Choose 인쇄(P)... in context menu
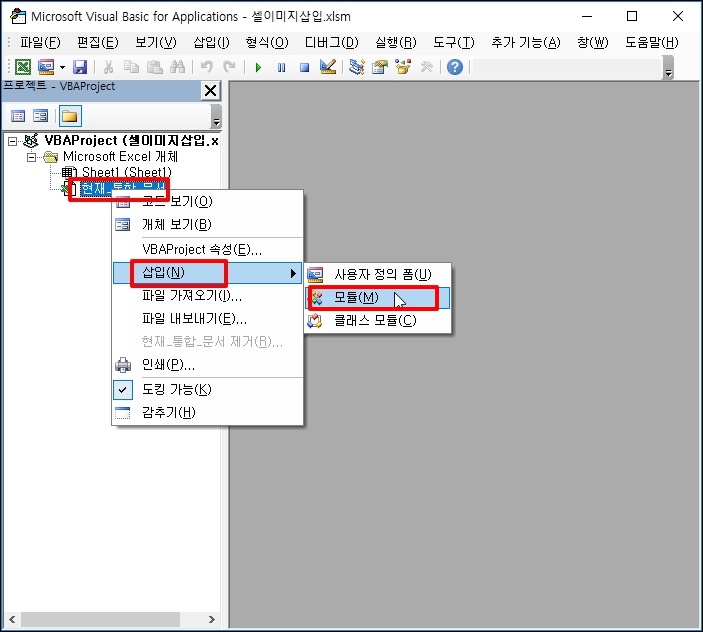703x632 pixels. (208, 365)
